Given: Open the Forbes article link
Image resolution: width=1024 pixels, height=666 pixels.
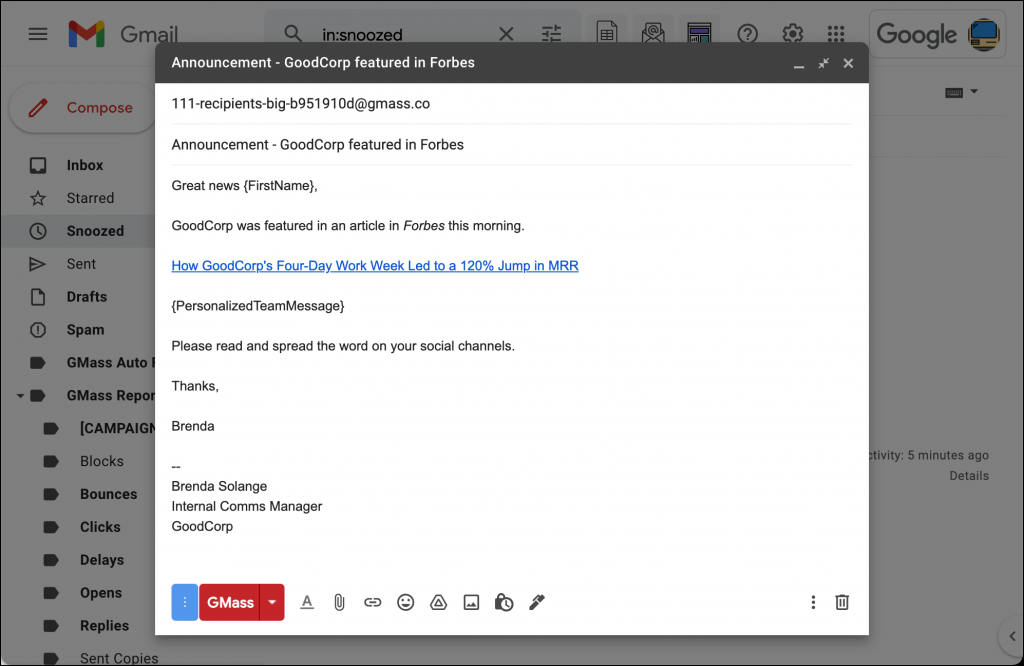Looking at the screenshot, I should (375, 265).
